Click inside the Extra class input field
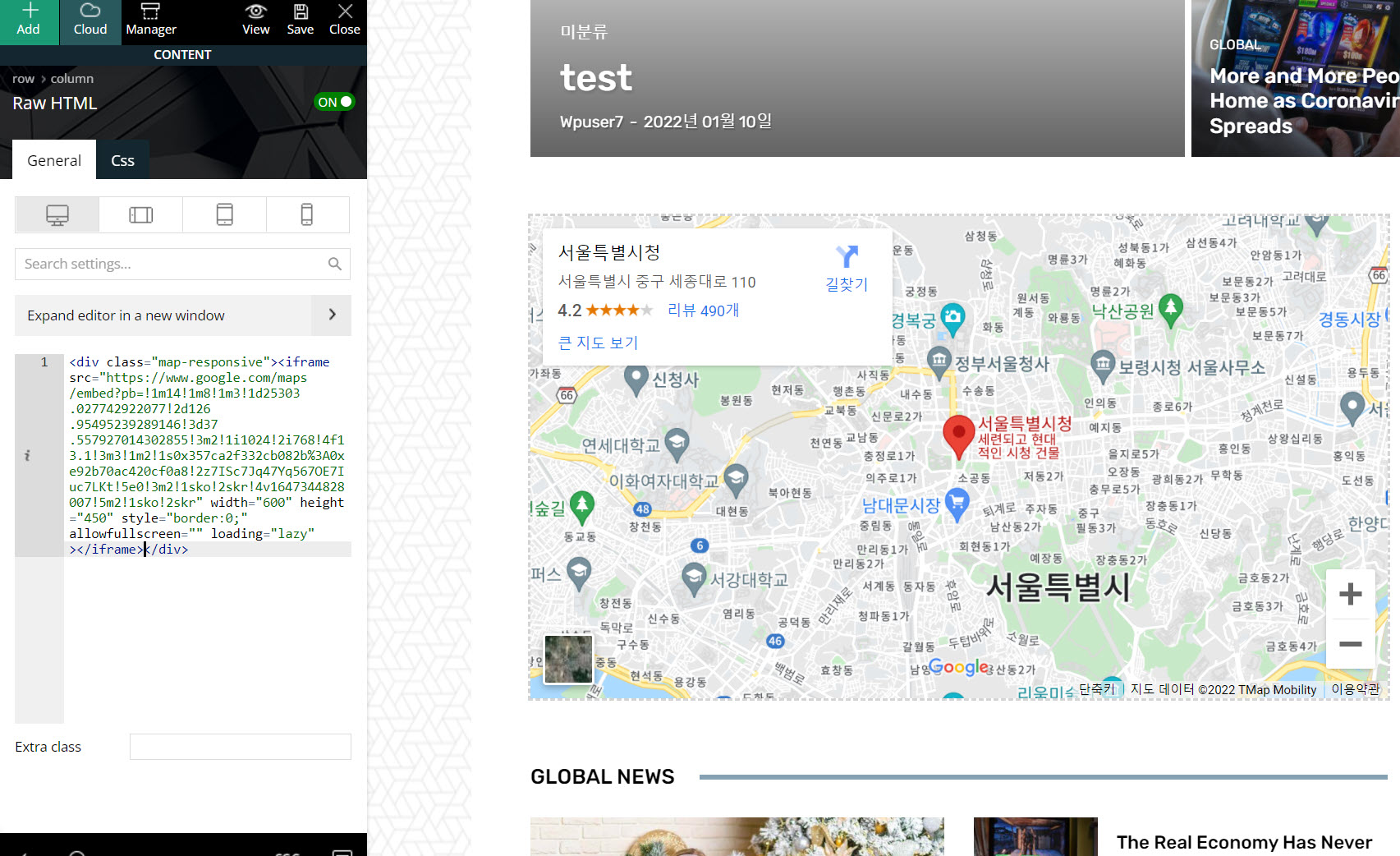 [x=240, y=746]
